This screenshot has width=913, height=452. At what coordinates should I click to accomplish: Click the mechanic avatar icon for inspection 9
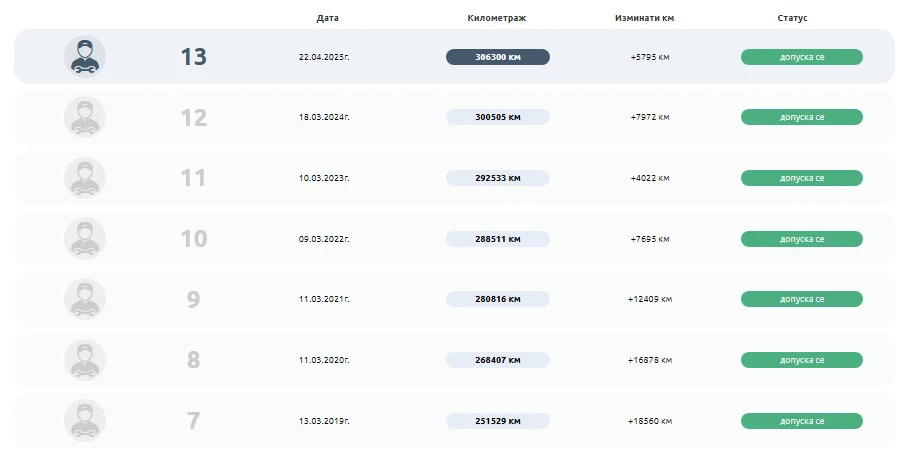click(85, 299)
